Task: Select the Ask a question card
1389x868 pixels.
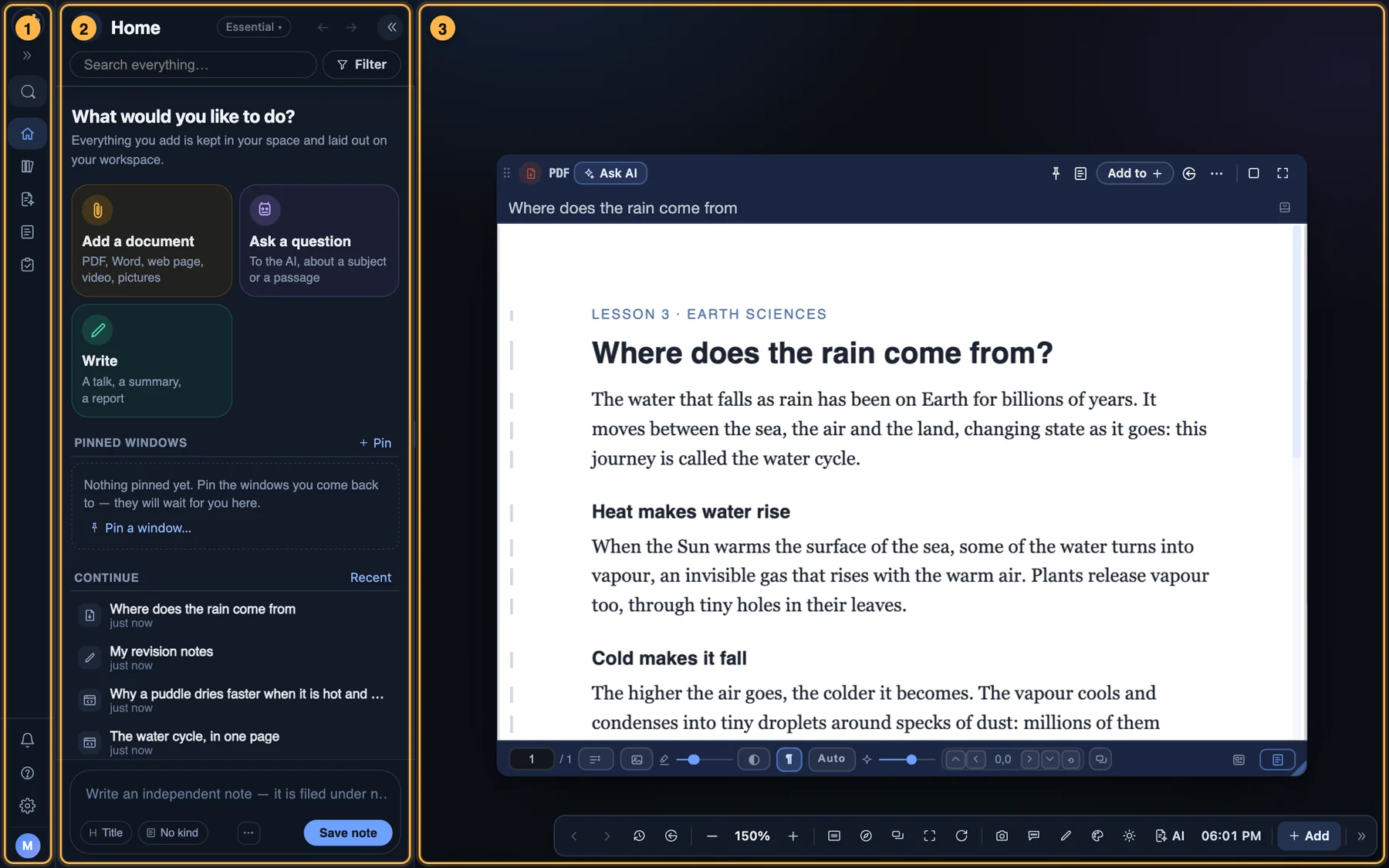Action: [319, 240]
